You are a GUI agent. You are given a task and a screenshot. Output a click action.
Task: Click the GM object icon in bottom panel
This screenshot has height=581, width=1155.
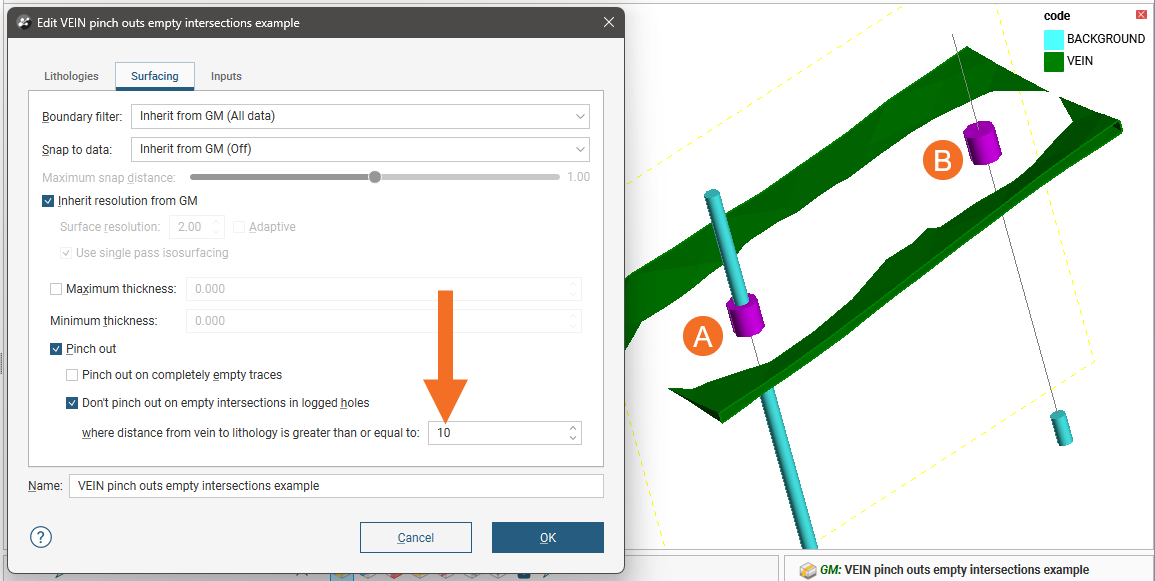point(807,570)
